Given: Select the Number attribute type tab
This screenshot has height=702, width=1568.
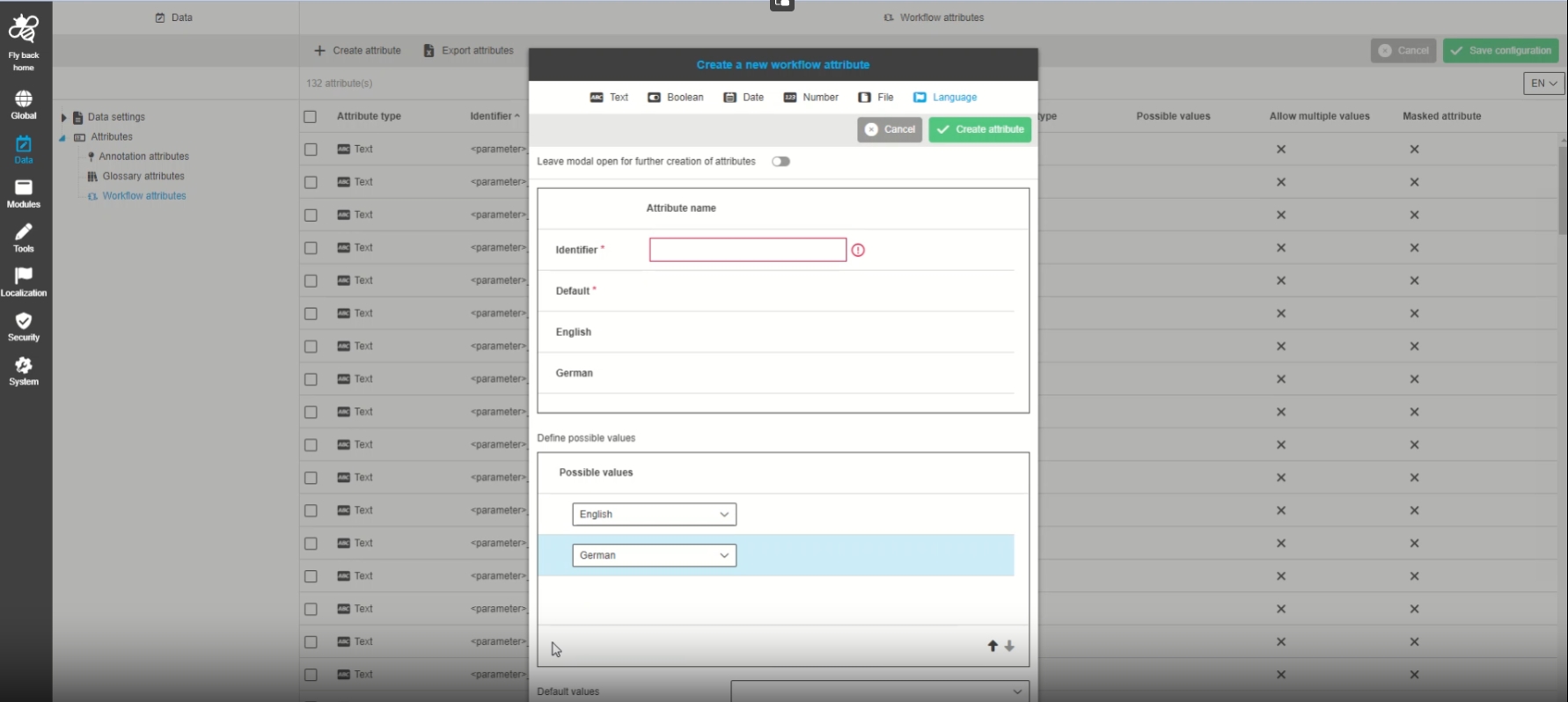Looking at the screenshot, I should point(810,98).
